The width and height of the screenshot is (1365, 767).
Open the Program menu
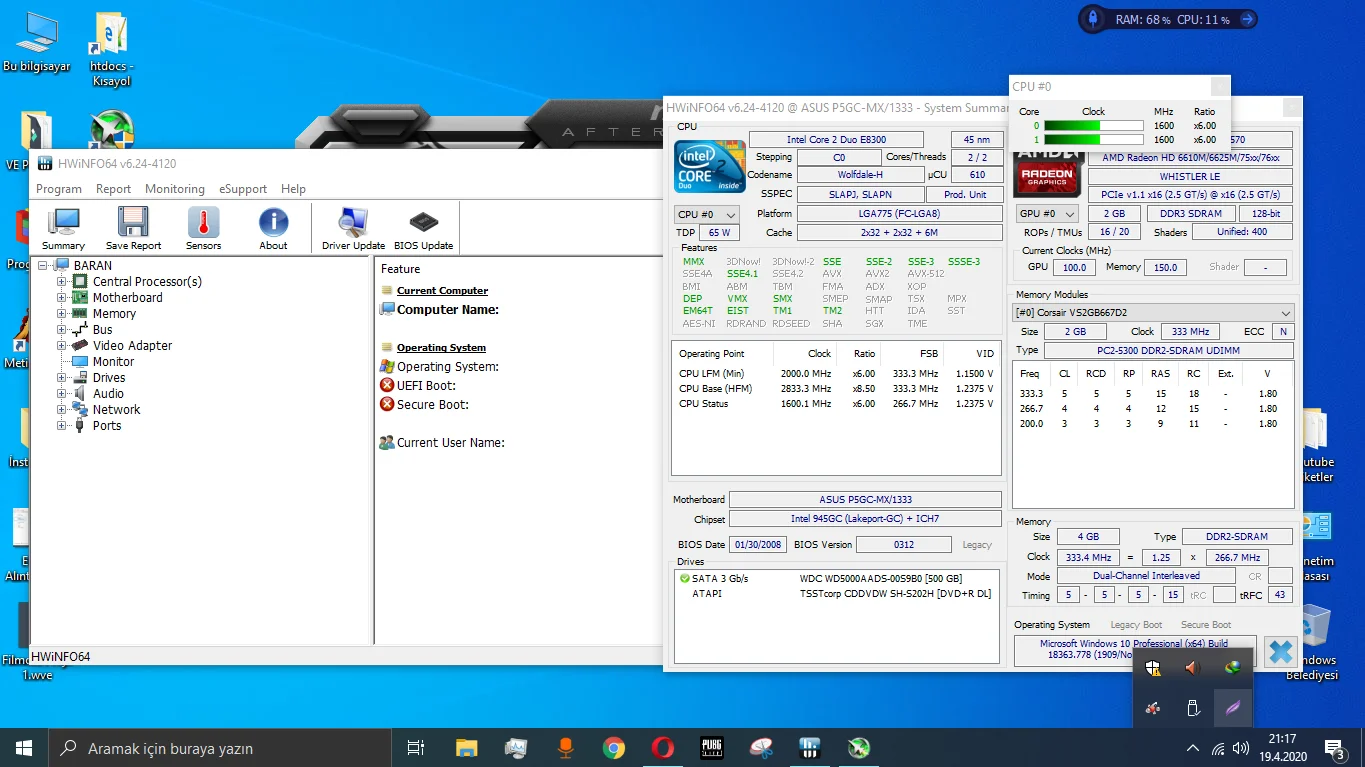coord(59,188)
